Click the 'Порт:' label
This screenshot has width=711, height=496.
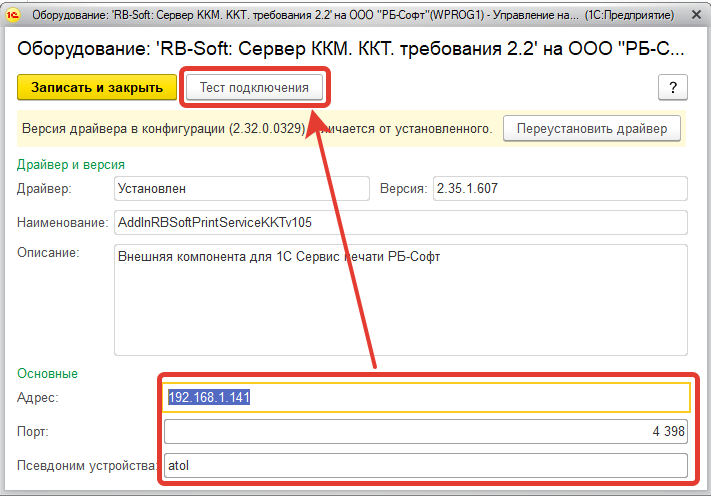tap(33, 431)
